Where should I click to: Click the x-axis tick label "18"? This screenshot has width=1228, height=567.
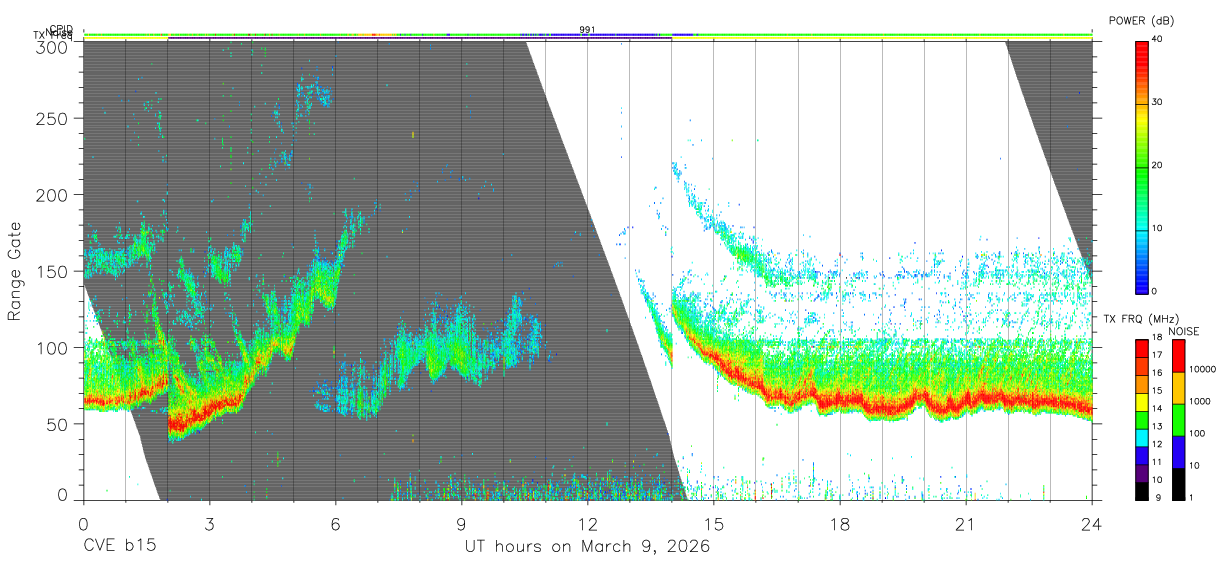coord(839,524)
